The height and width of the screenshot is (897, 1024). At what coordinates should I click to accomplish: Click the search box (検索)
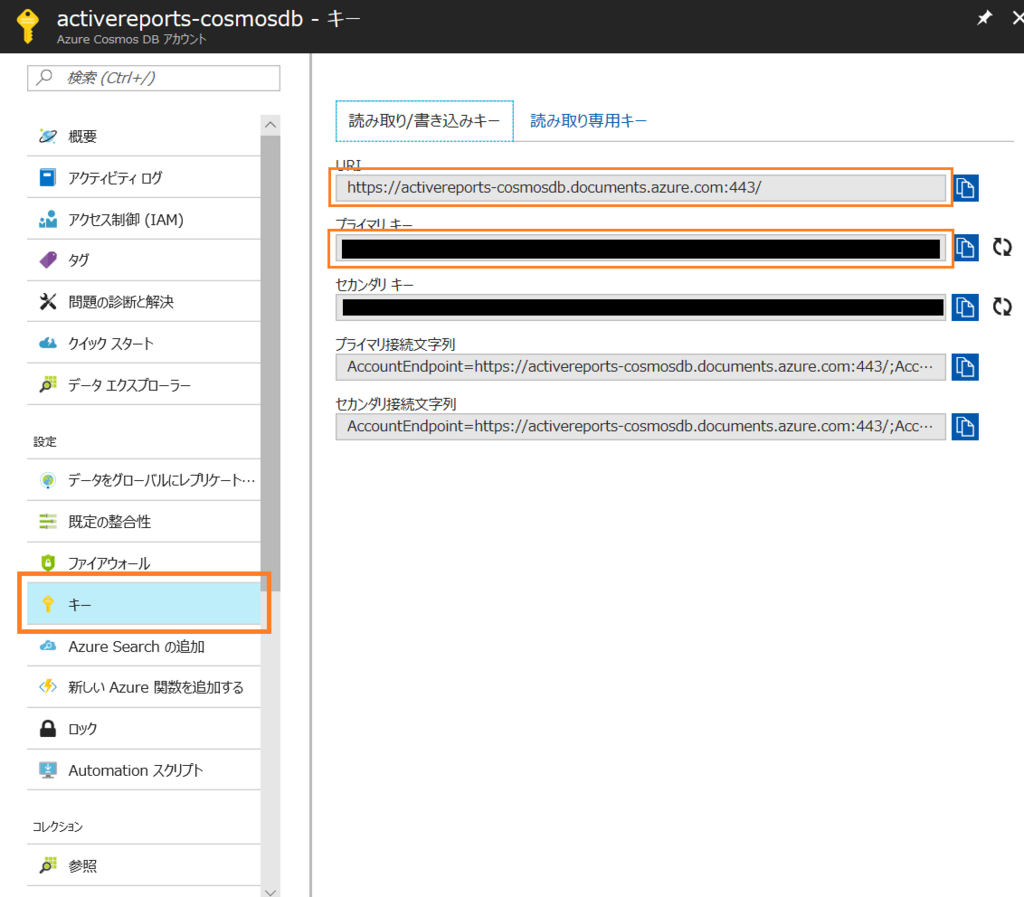(x=153, y=78)
